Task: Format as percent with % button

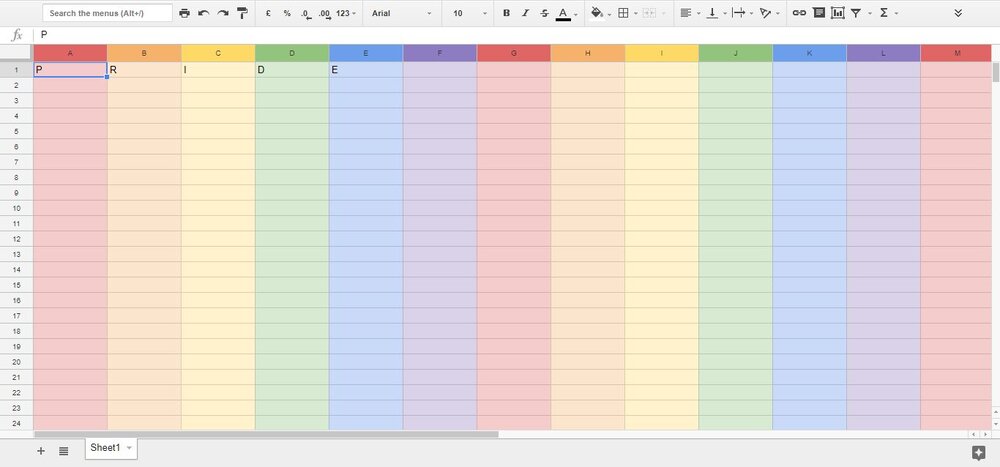Action: [x=287, y=13]
